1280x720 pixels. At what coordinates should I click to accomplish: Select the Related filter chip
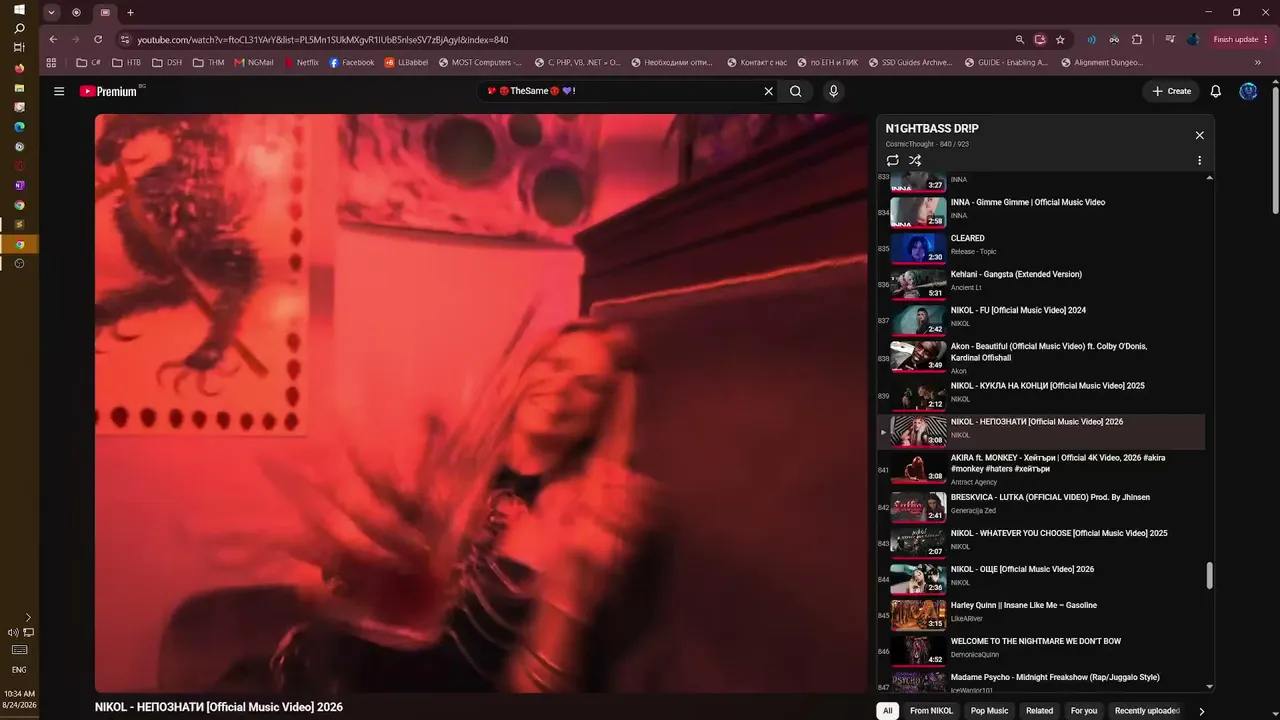click(1039, 711)
